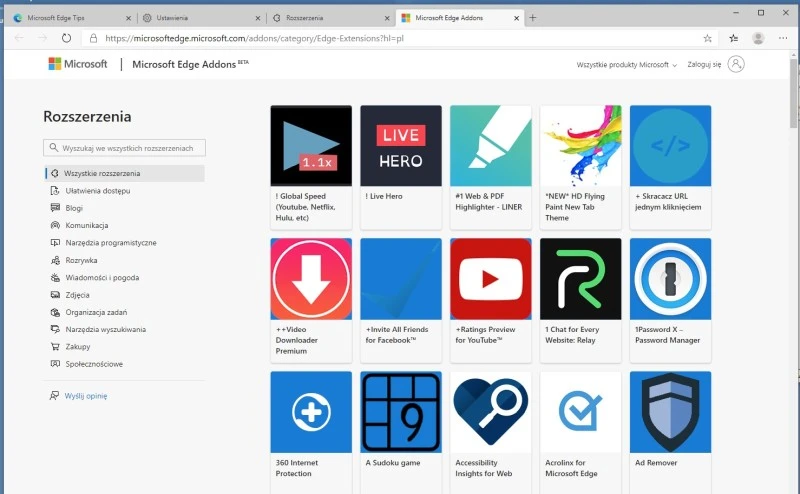Select Wiadomości i pogoda category
The height and width of the screenshot is (494, 800).
[x=102, y=278]
